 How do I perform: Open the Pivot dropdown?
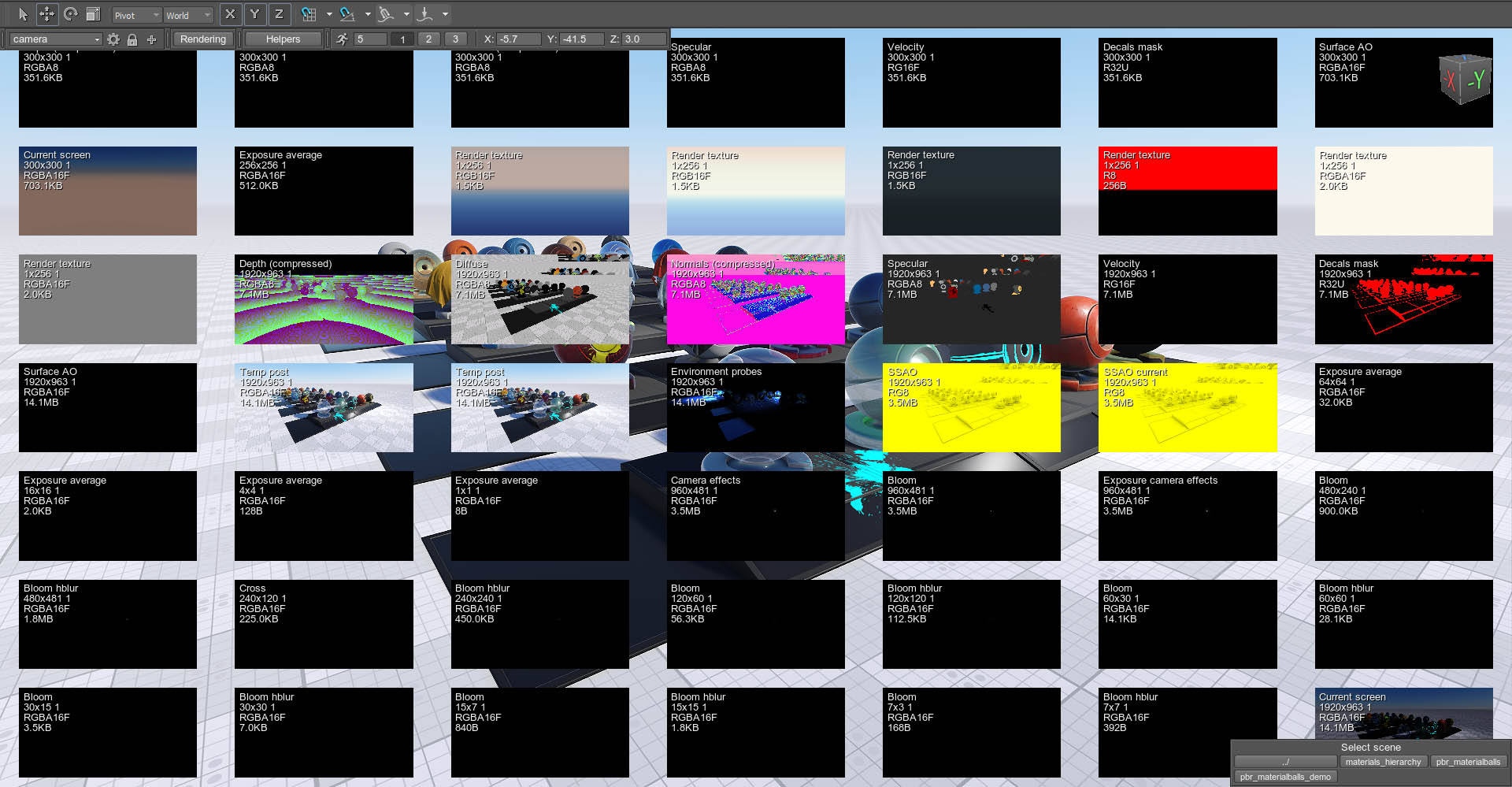pyautogui.click(x=135, y=15)
